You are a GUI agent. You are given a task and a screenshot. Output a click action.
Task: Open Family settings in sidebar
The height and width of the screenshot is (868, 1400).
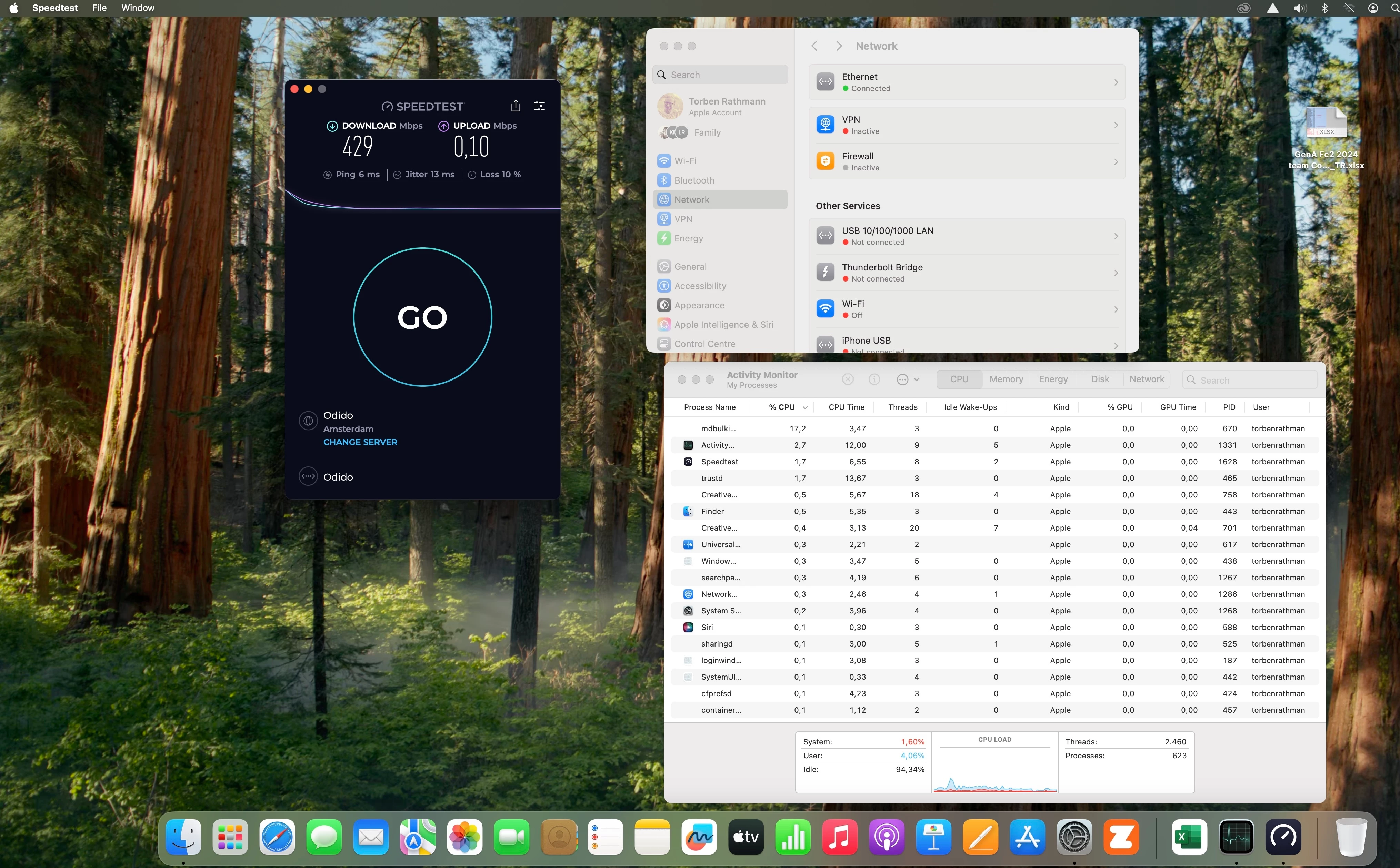tap(720, 132)
